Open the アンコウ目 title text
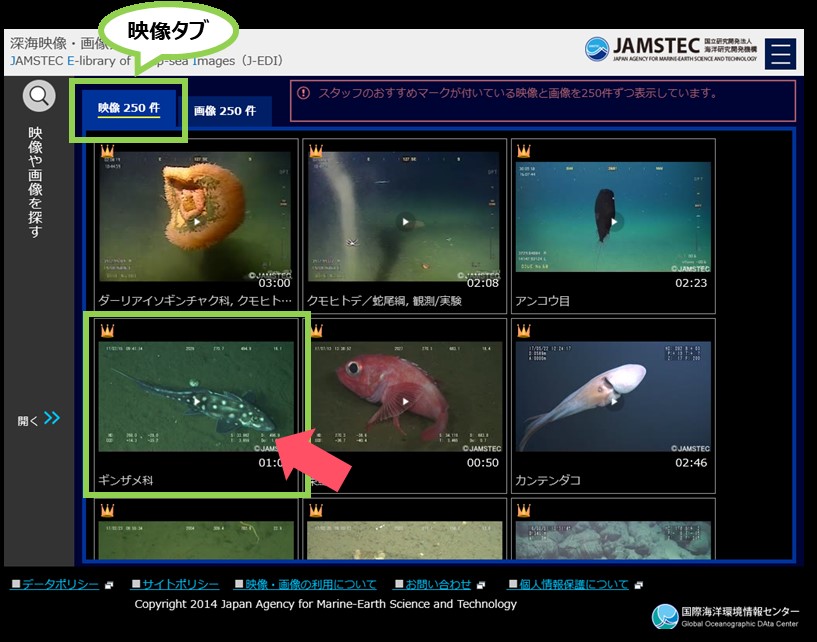Viewport: 817px width, 642px height. point(542,301)
